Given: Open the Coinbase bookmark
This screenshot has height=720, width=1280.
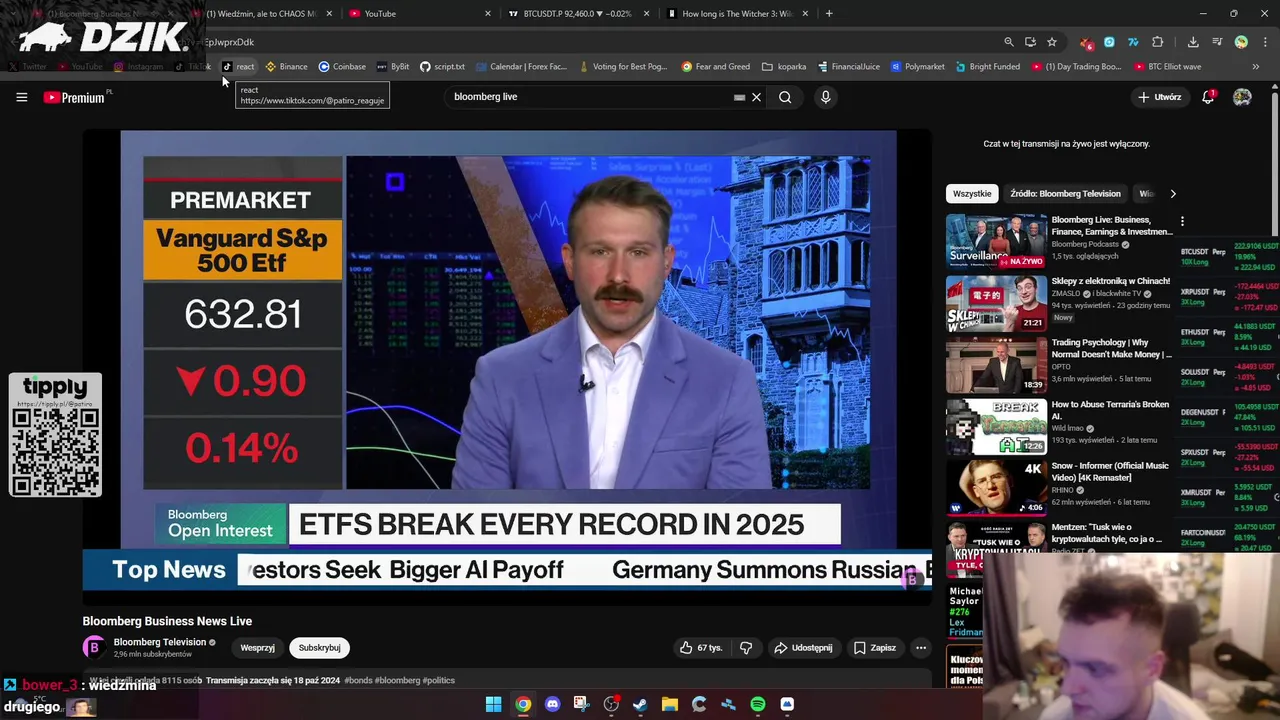Looking at the screenshot, I should [x=342, y=67].
